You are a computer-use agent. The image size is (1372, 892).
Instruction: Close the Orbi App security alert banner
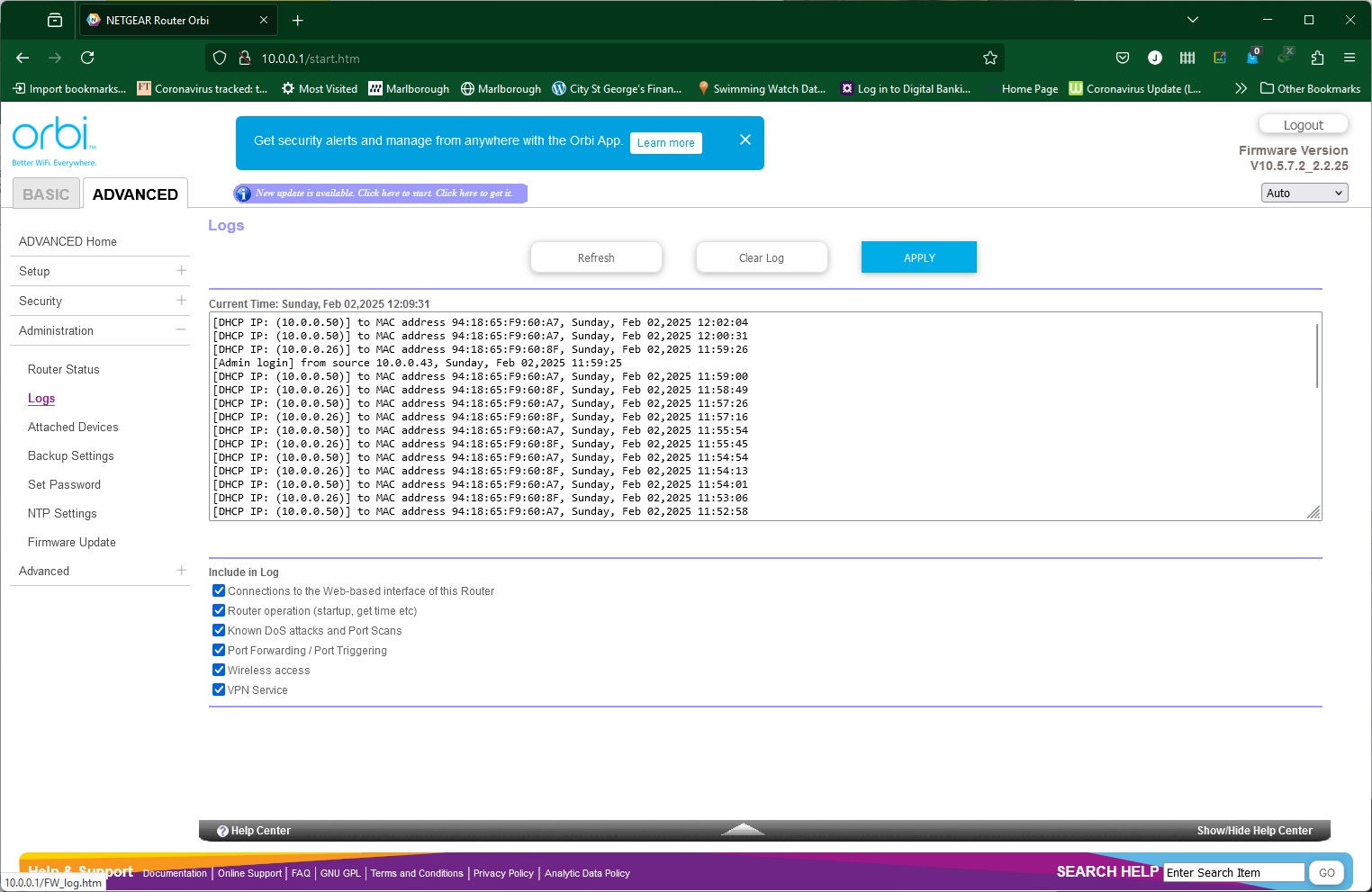(x=745, y=140)
